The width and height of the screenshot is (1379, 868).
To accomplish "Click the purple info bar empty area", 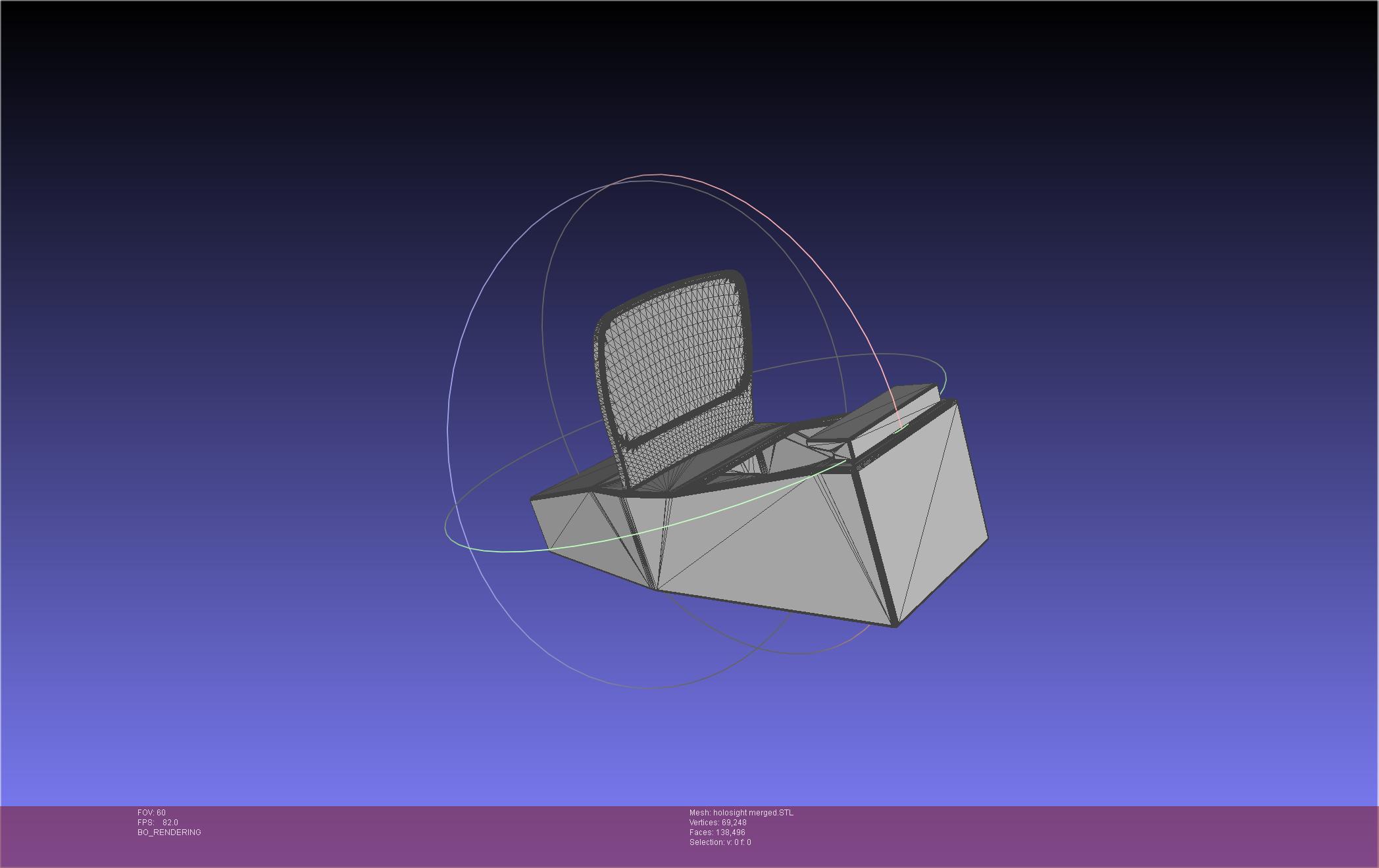I will 1053,835.
